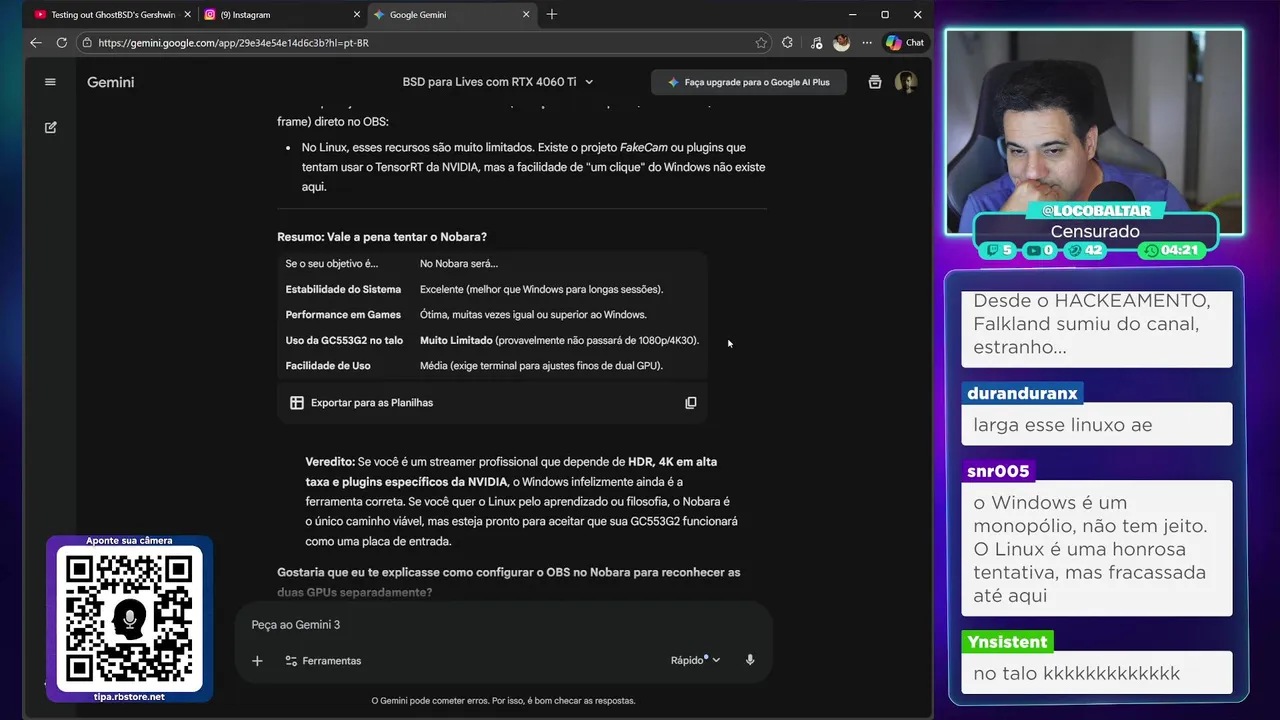Screen dimensions: 1280x720
Task: Click the browser back arrow
Action: pyautogui.click(x=36, y=43)
